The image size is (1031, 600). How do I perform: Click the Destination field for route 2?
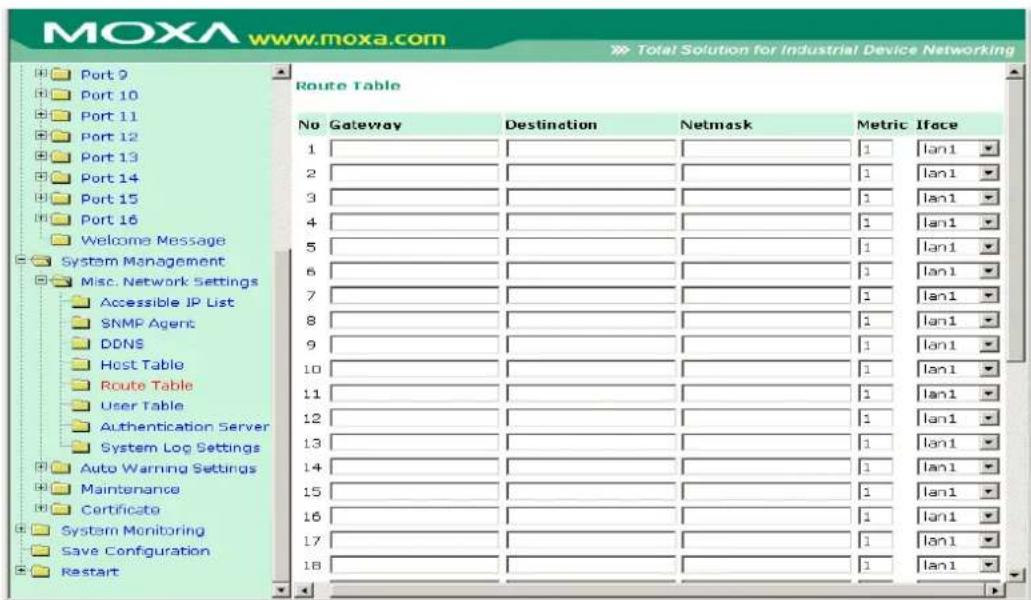click(590, 173)
